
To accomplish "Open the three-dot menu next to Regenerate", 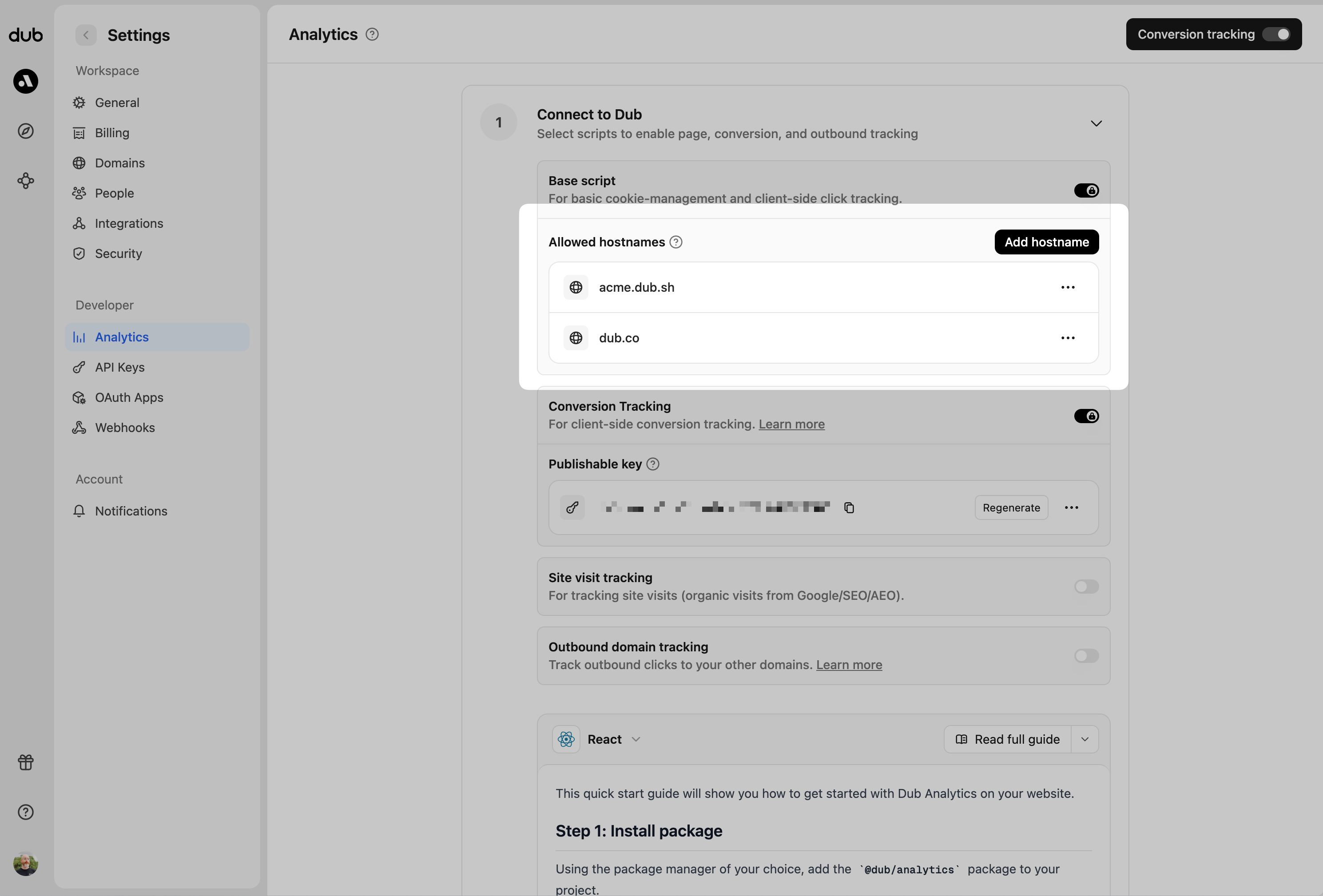I will coord(1071,507).
